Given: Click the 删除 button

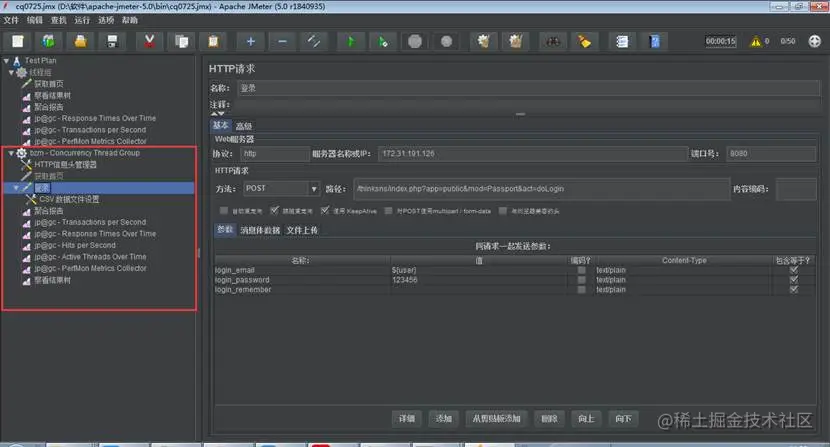Looking at the screenshot, I should tap(549, 419).
